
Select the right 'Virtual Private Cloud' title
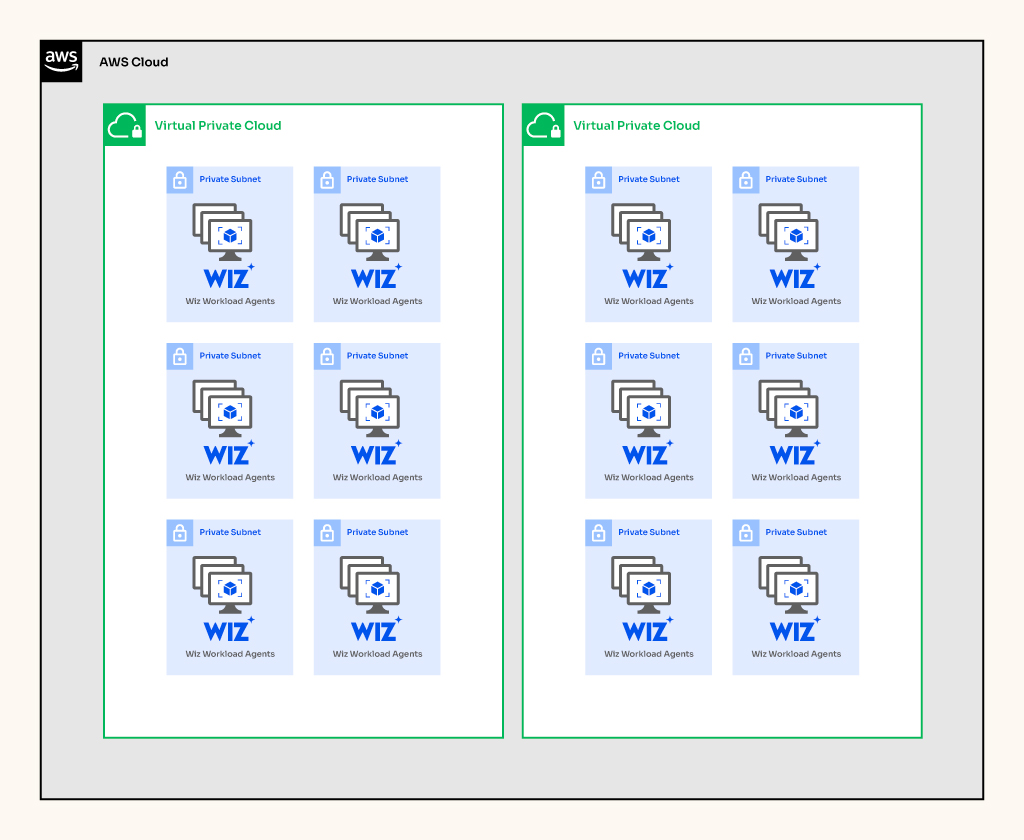click(637, 125)
